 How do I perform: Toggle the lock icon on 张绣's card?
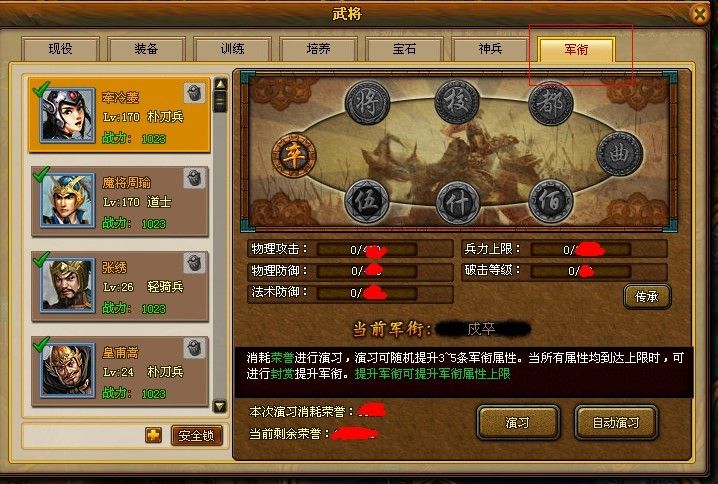(194, 263)
